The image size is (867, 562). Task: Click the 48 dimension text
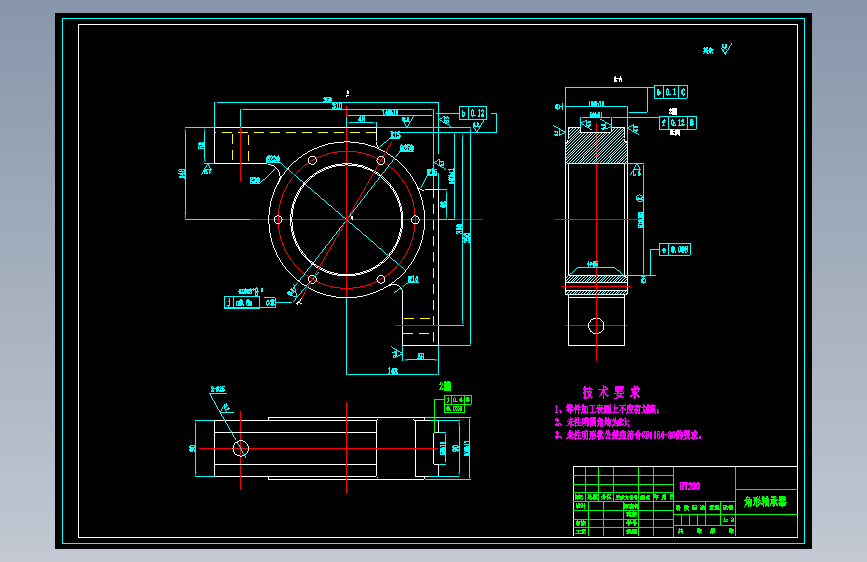pos(361,119)
